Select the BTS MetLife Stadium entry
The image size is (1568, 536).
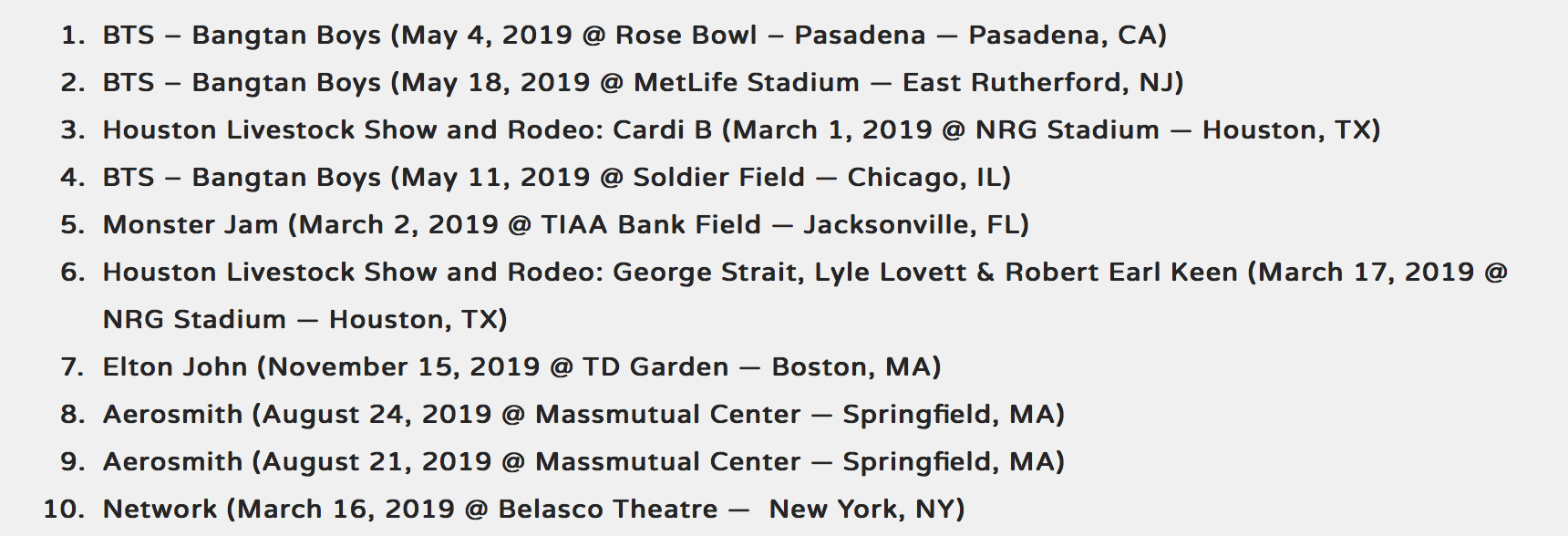[643, 83]
